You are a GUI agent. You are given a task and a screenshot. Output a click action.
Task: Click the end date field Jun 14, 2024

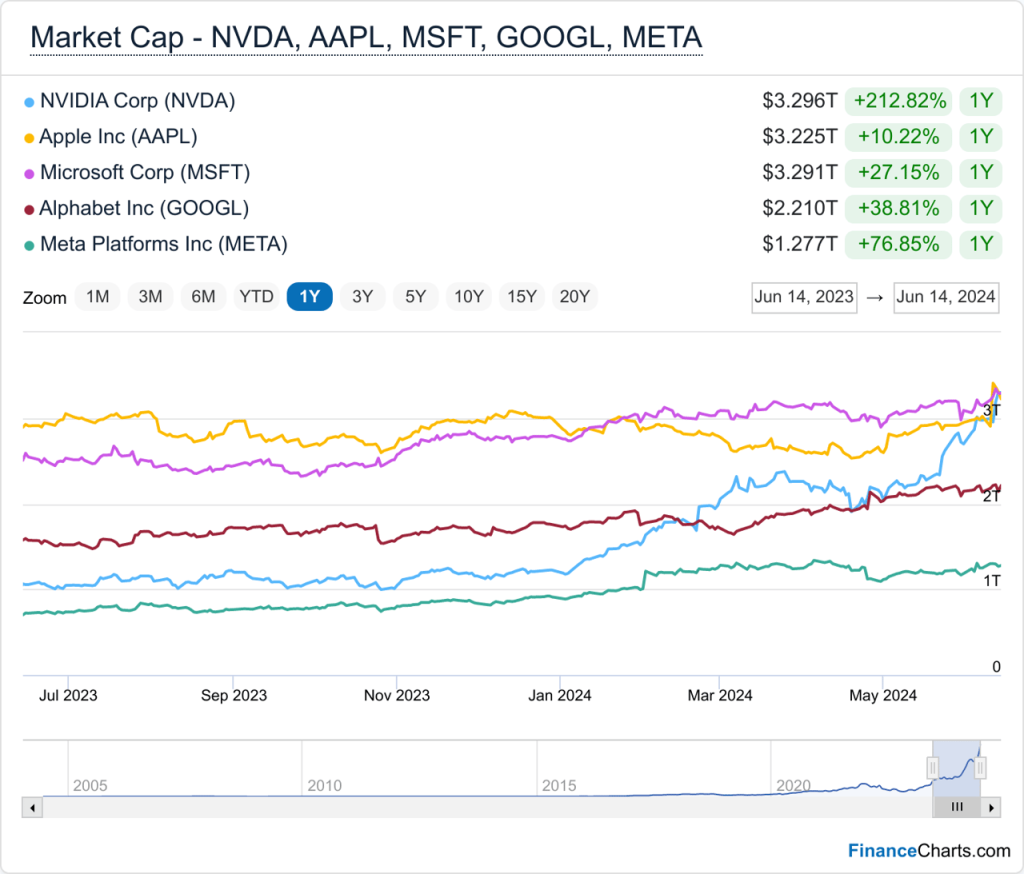click(946, 297)
